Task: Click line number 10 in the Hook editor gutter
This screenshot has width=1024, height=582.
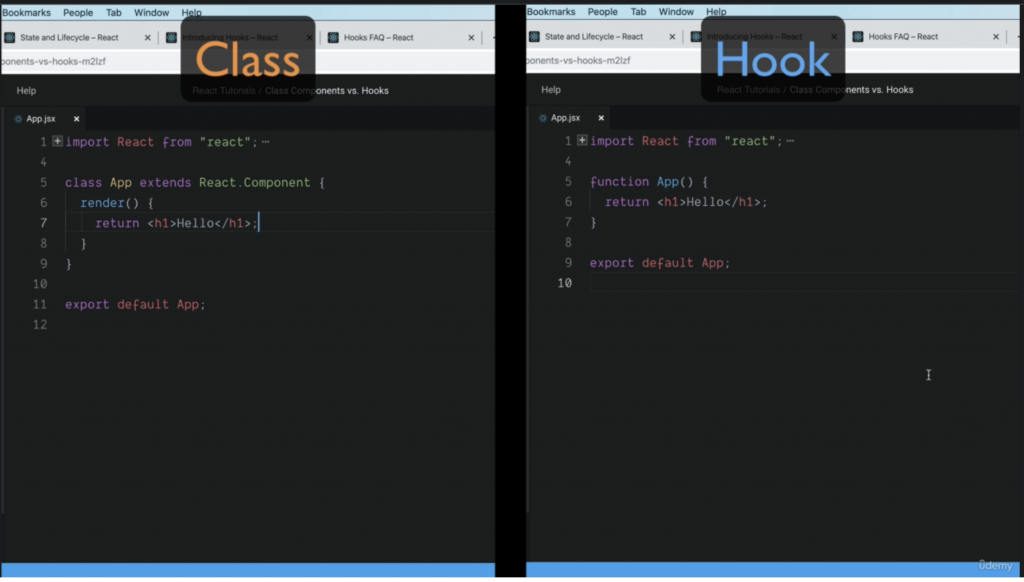Action: [x=564, y=283]
